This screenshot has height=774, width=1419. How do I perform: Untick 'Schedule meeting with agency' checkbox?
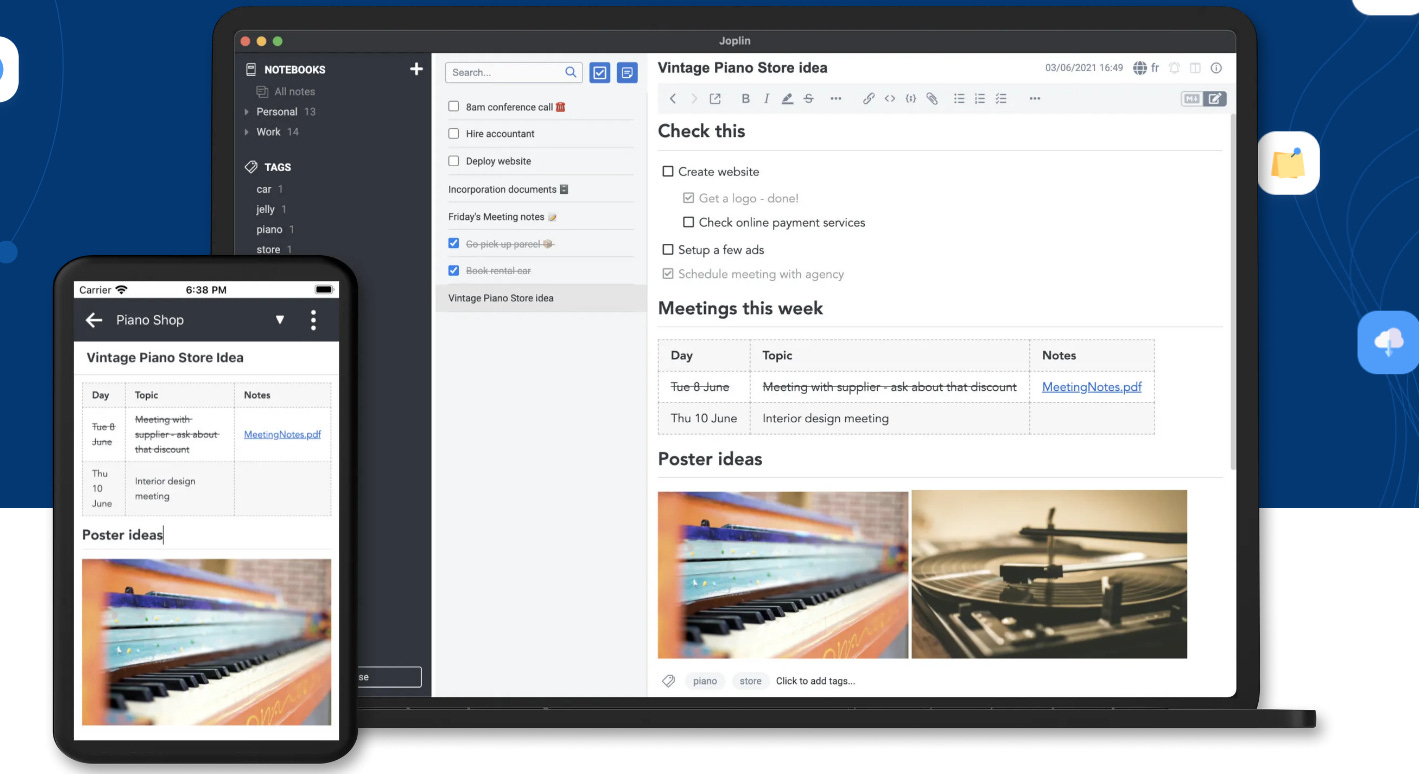click(x=668, y=274)
